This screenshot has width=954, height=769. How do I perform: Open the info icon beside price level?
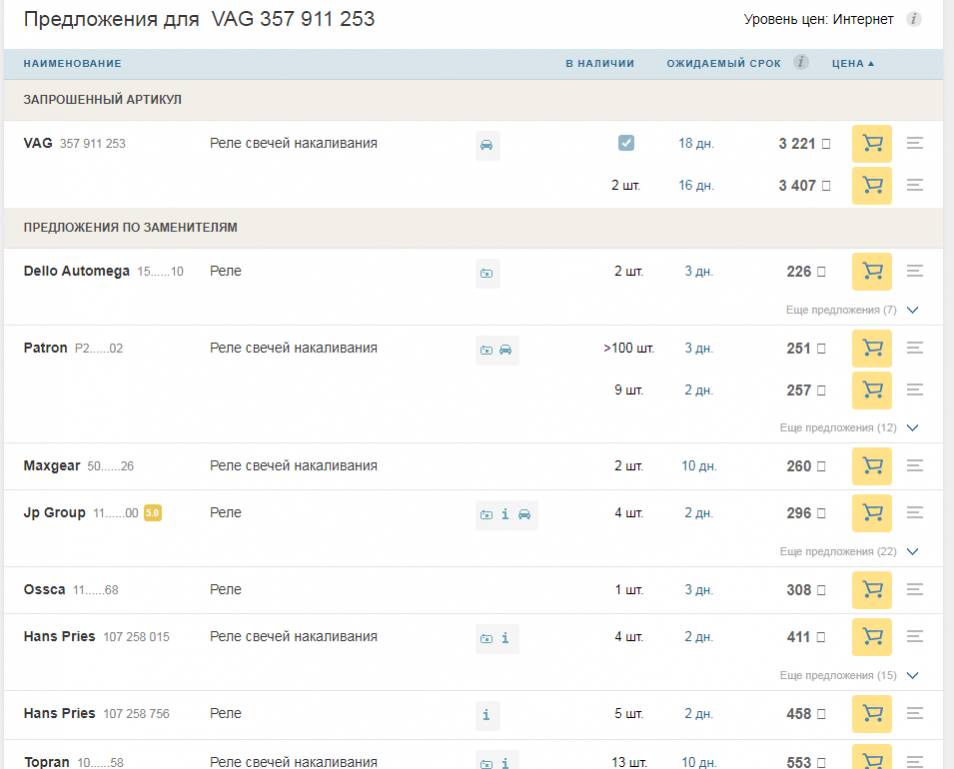(x=913, y=19)
